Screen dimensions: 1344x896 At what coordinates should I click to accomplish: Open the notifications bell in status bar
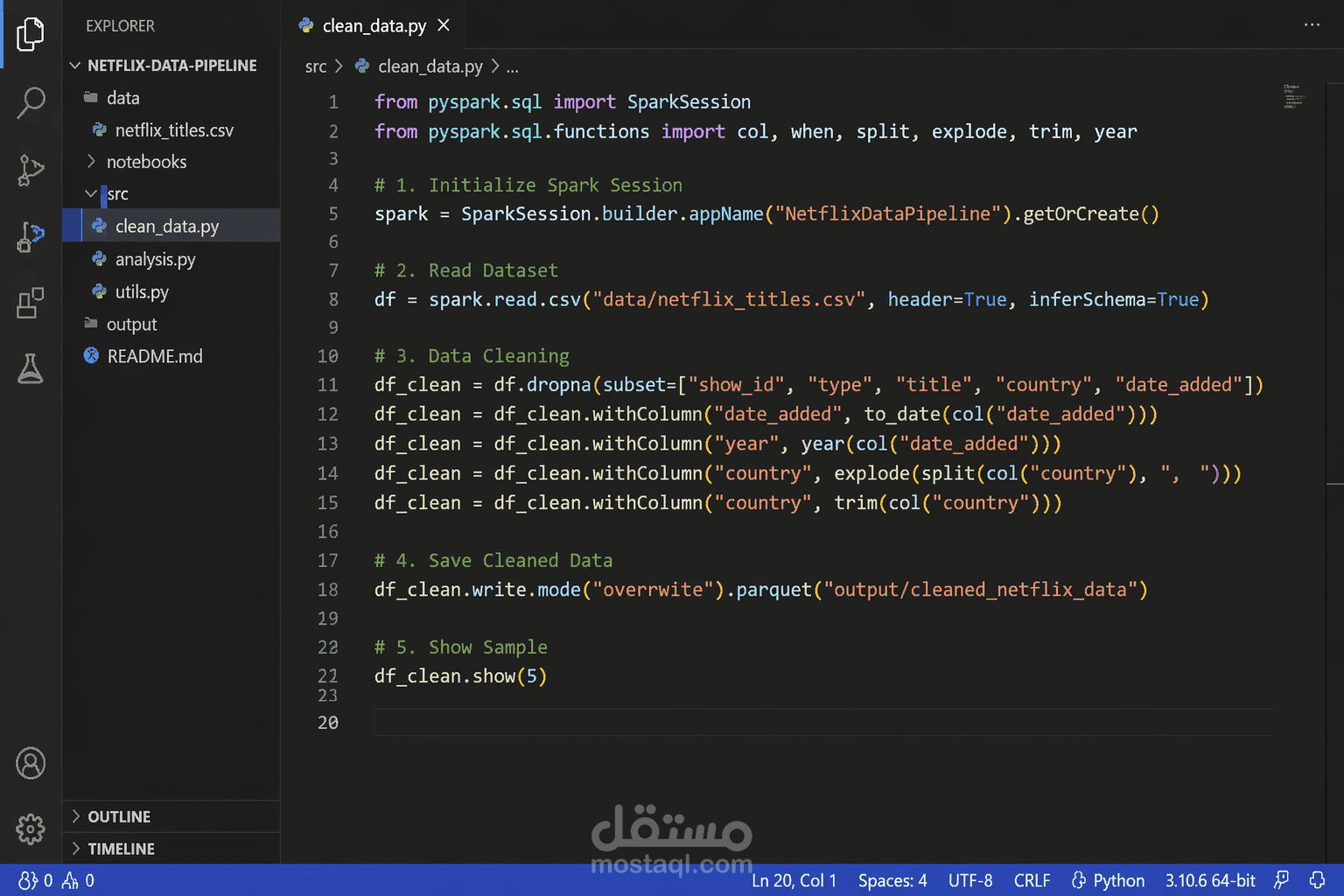1317,880
